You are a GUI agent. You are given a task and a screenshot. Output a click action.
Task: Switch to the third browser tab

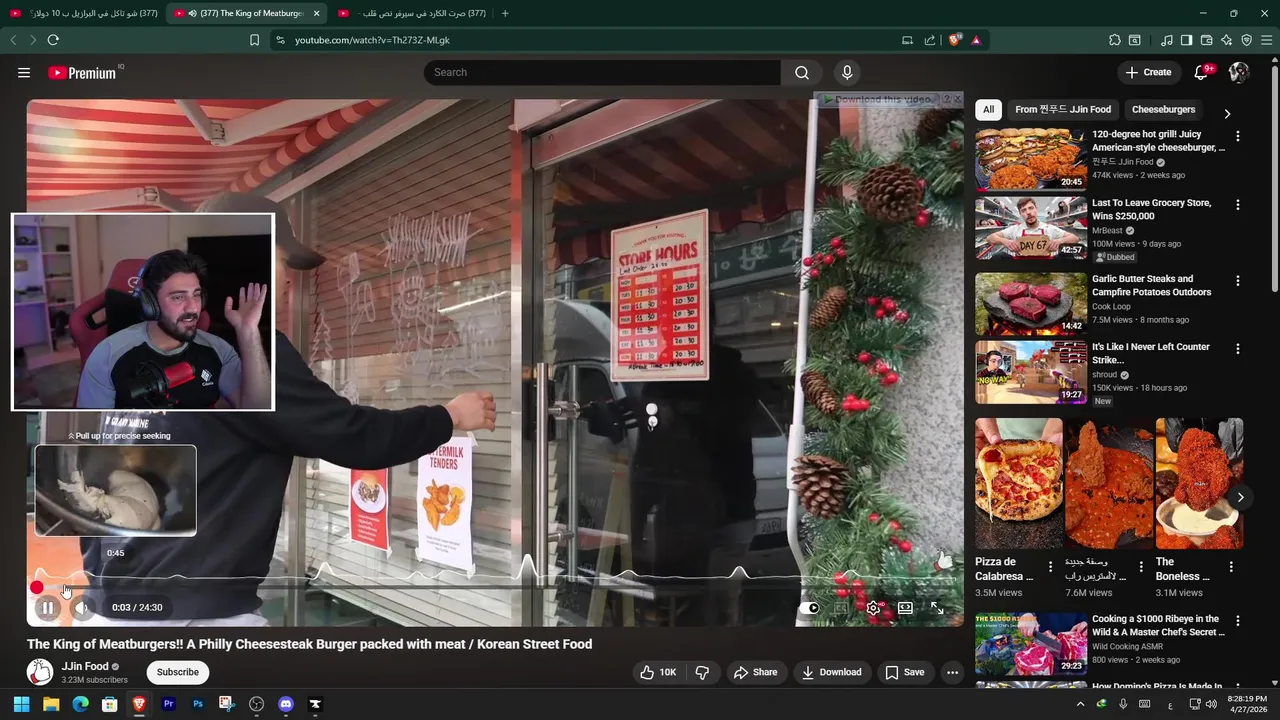click(412, 13)
